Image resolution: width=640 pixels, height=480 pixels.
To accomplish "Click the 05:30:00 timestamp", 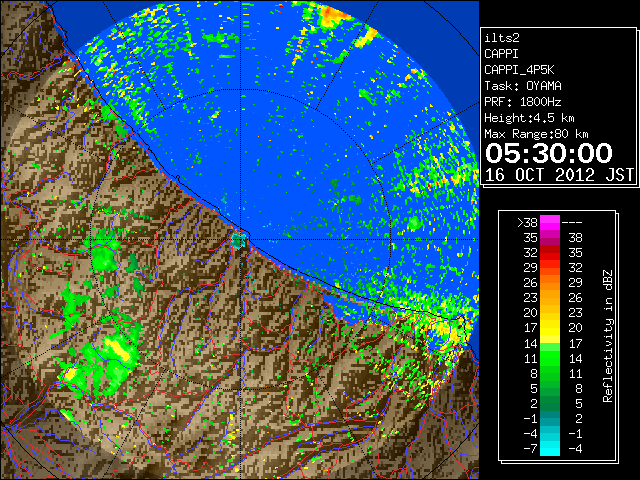I will tap(549, 153).
